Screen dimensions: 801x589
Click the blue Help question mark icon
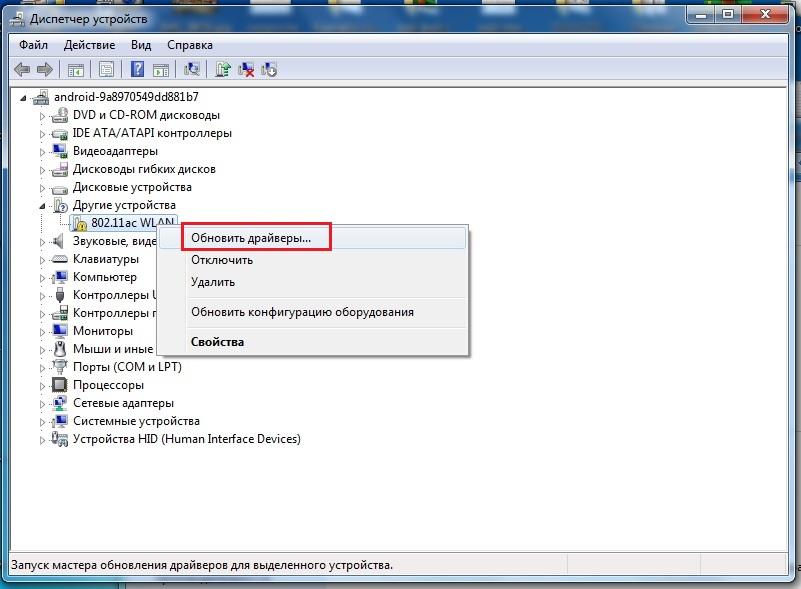pyautogui.click(x=137, y=69)
